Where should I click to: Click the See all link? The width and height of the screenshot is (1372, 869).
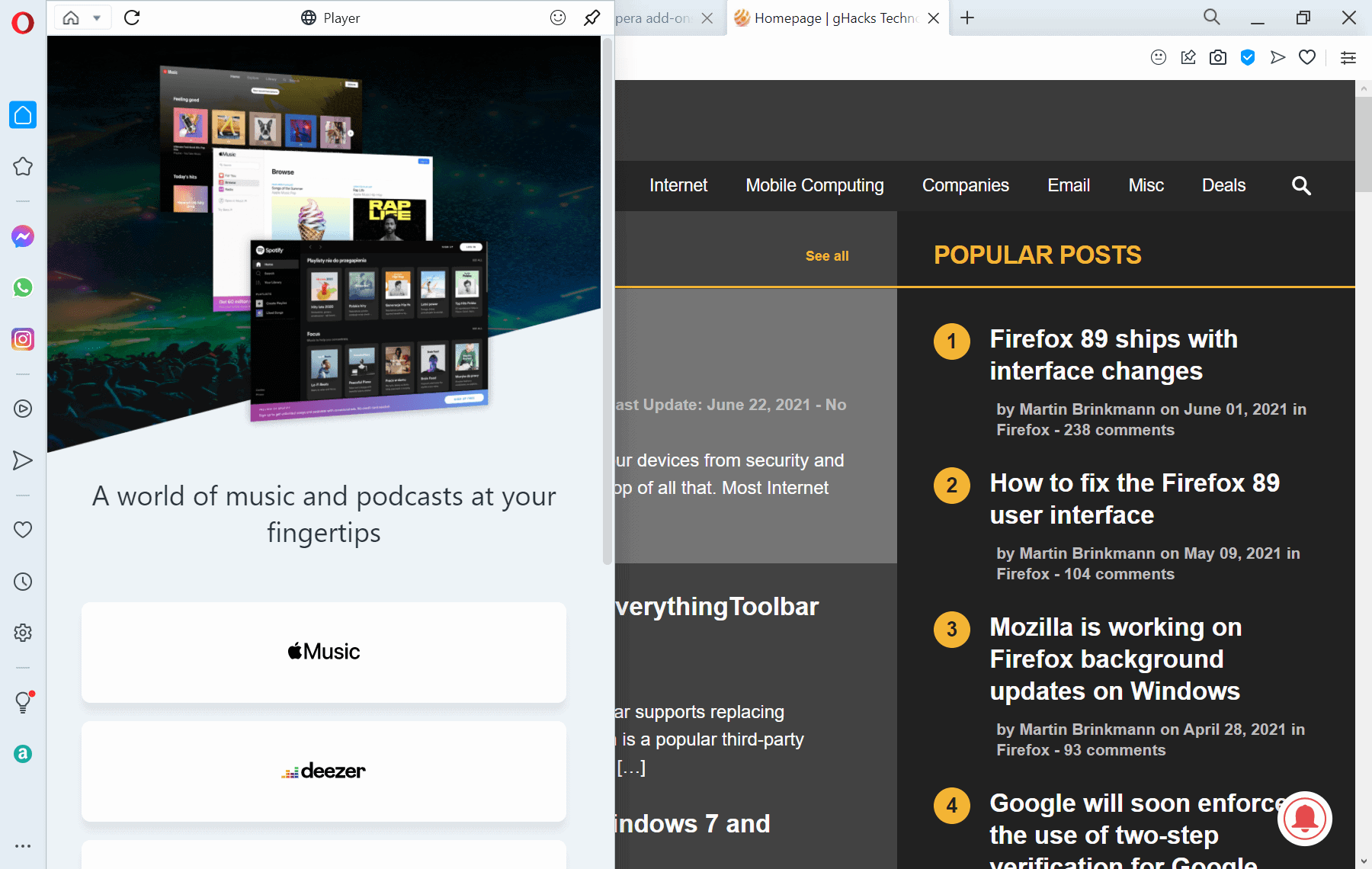(827, 256)
